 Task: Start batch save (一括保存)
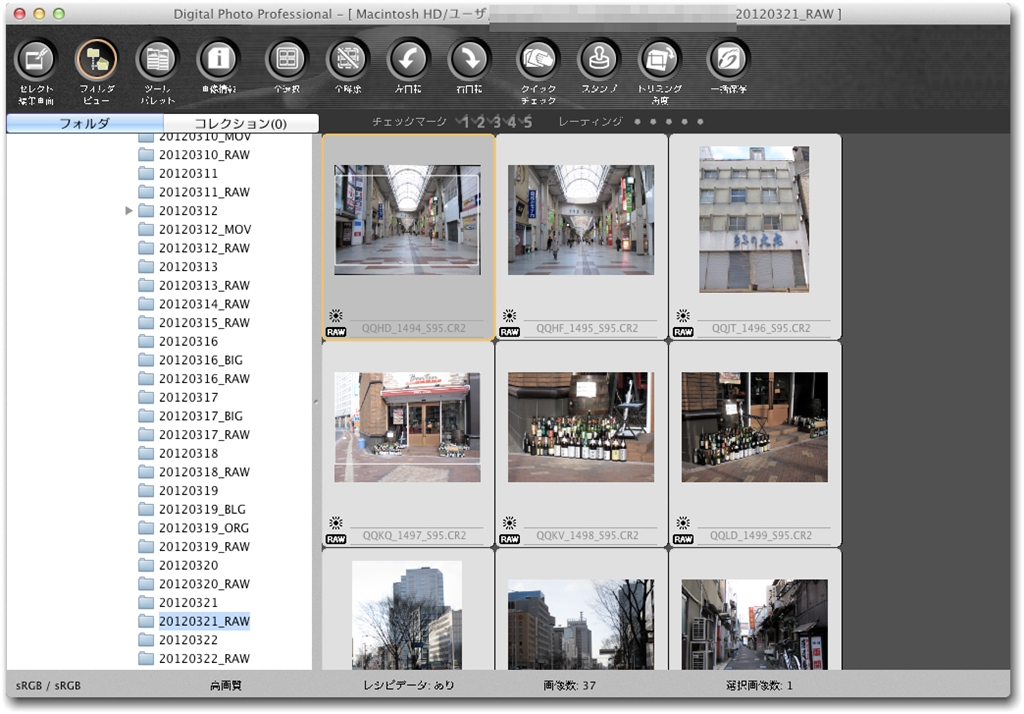point(728,61)
